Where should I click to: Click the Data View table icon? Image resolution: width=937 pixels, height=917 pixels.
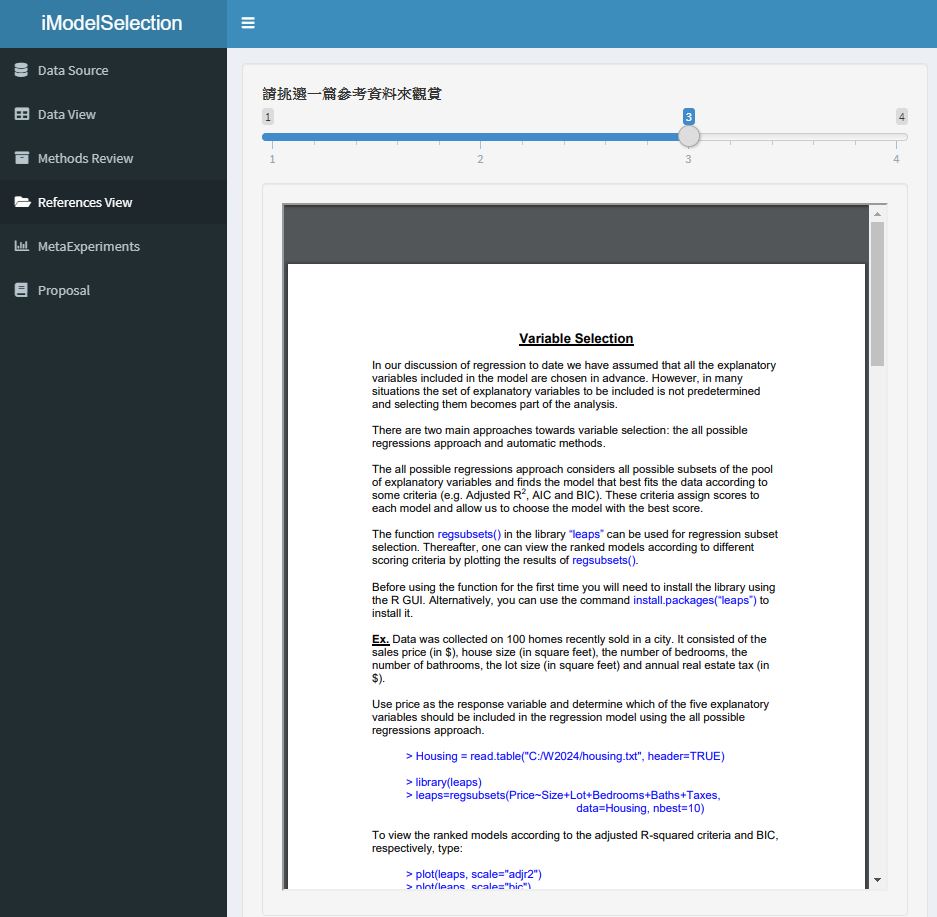(22, 114)
